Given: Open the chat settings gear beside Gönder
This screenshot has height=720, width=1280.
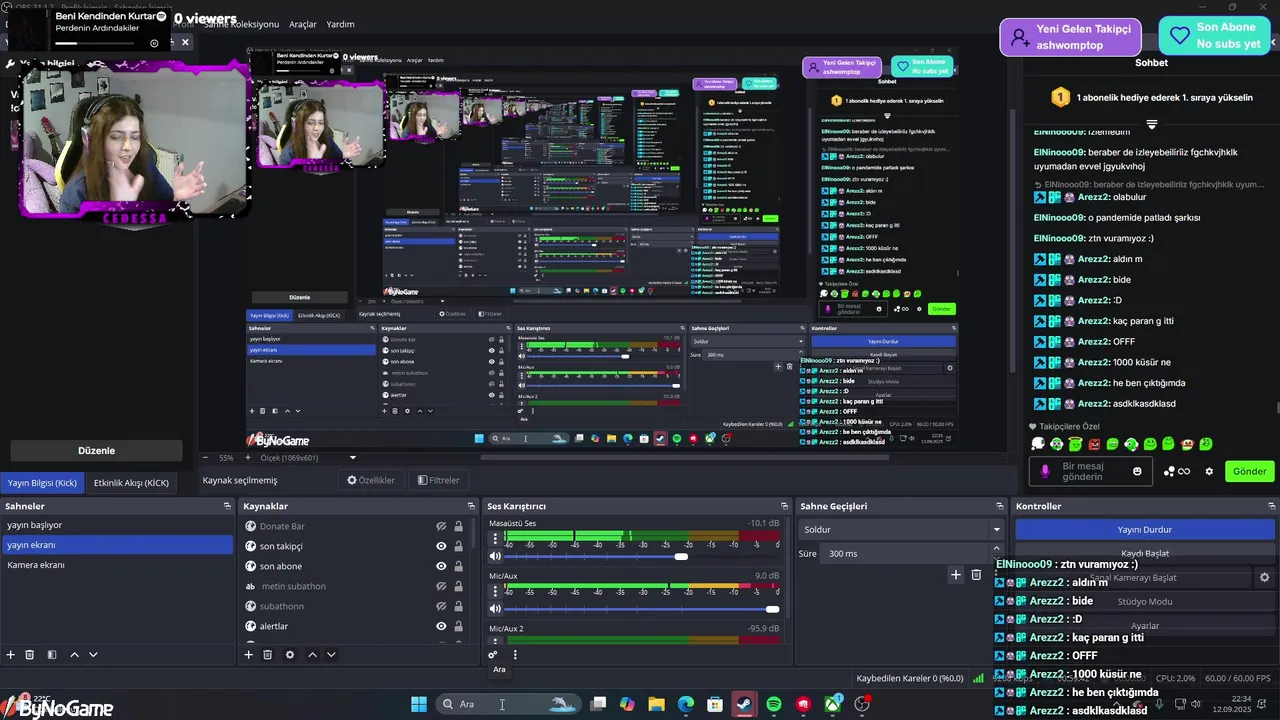Looking at the screenshot, I should click(1209, 471).
